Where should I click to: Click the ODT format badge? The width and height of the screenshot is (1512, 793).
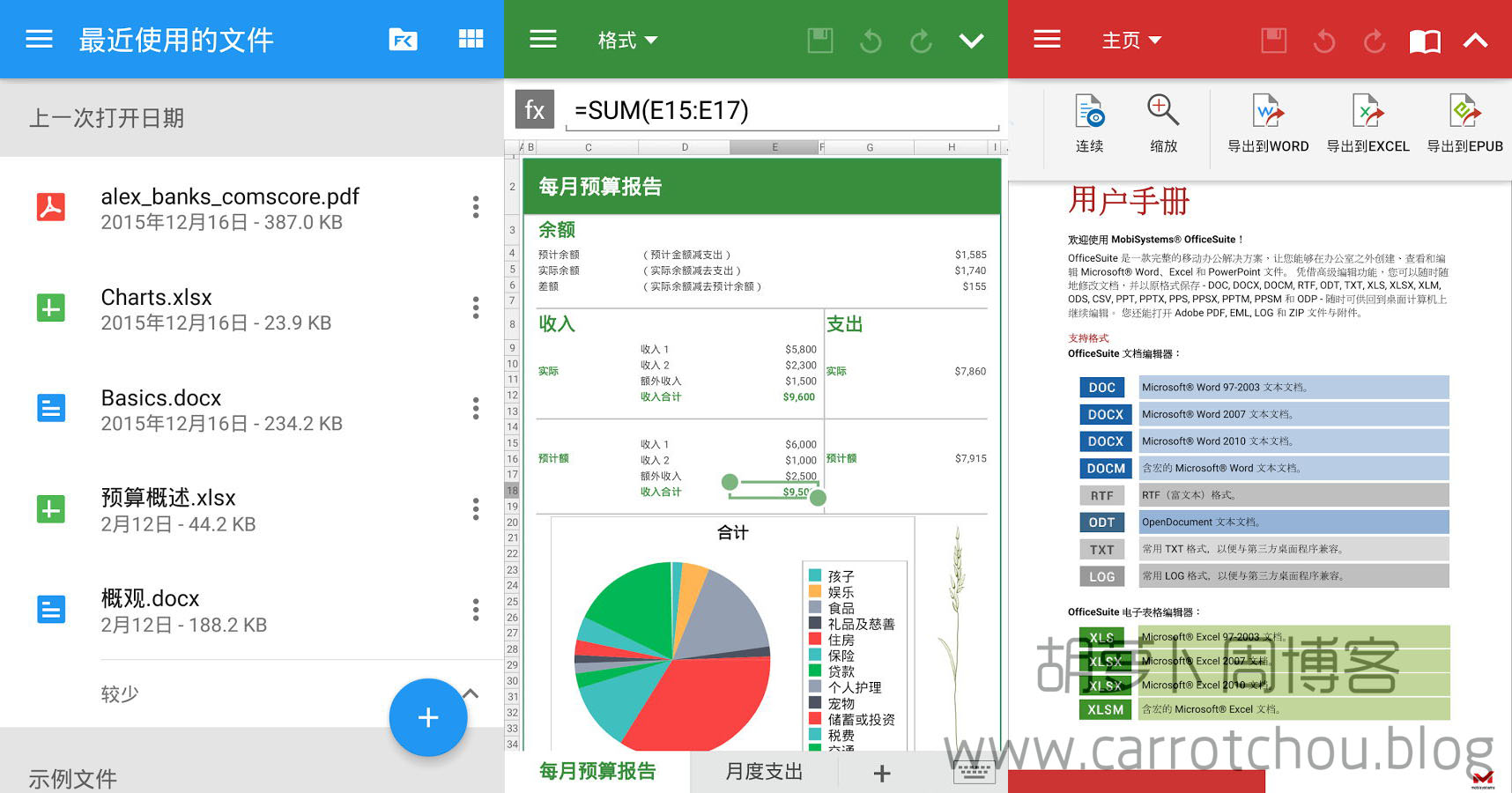click(1101, 522)
